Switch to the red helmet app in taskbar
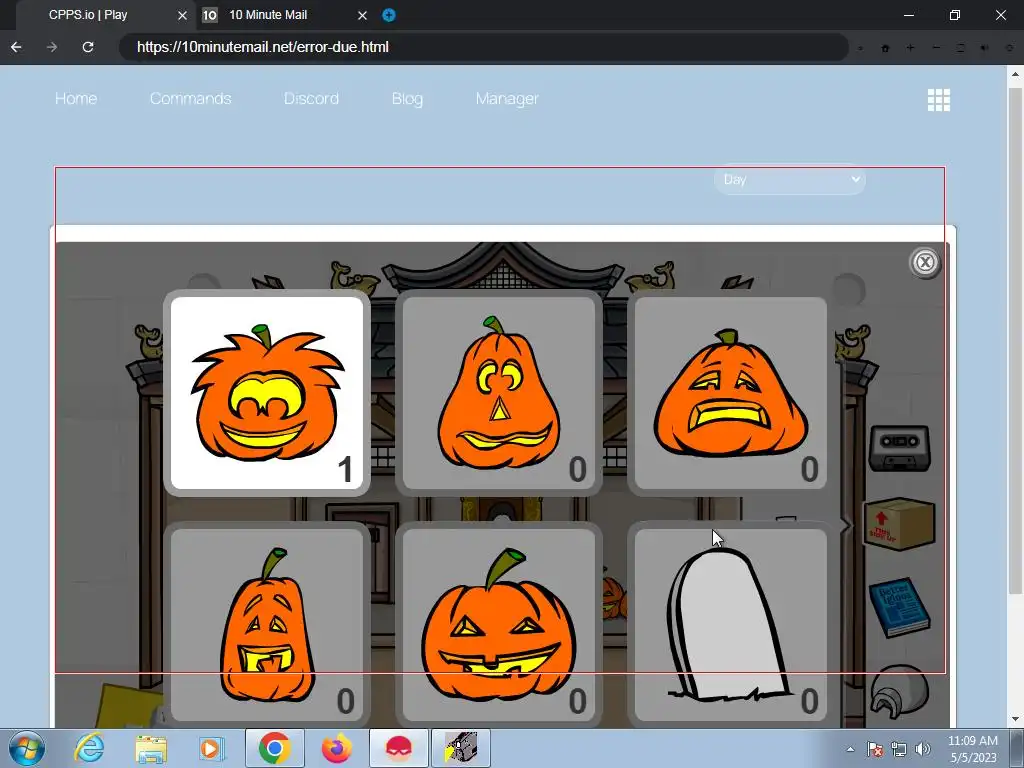This screenshot has width=1024, height=768. coord(398,748)
